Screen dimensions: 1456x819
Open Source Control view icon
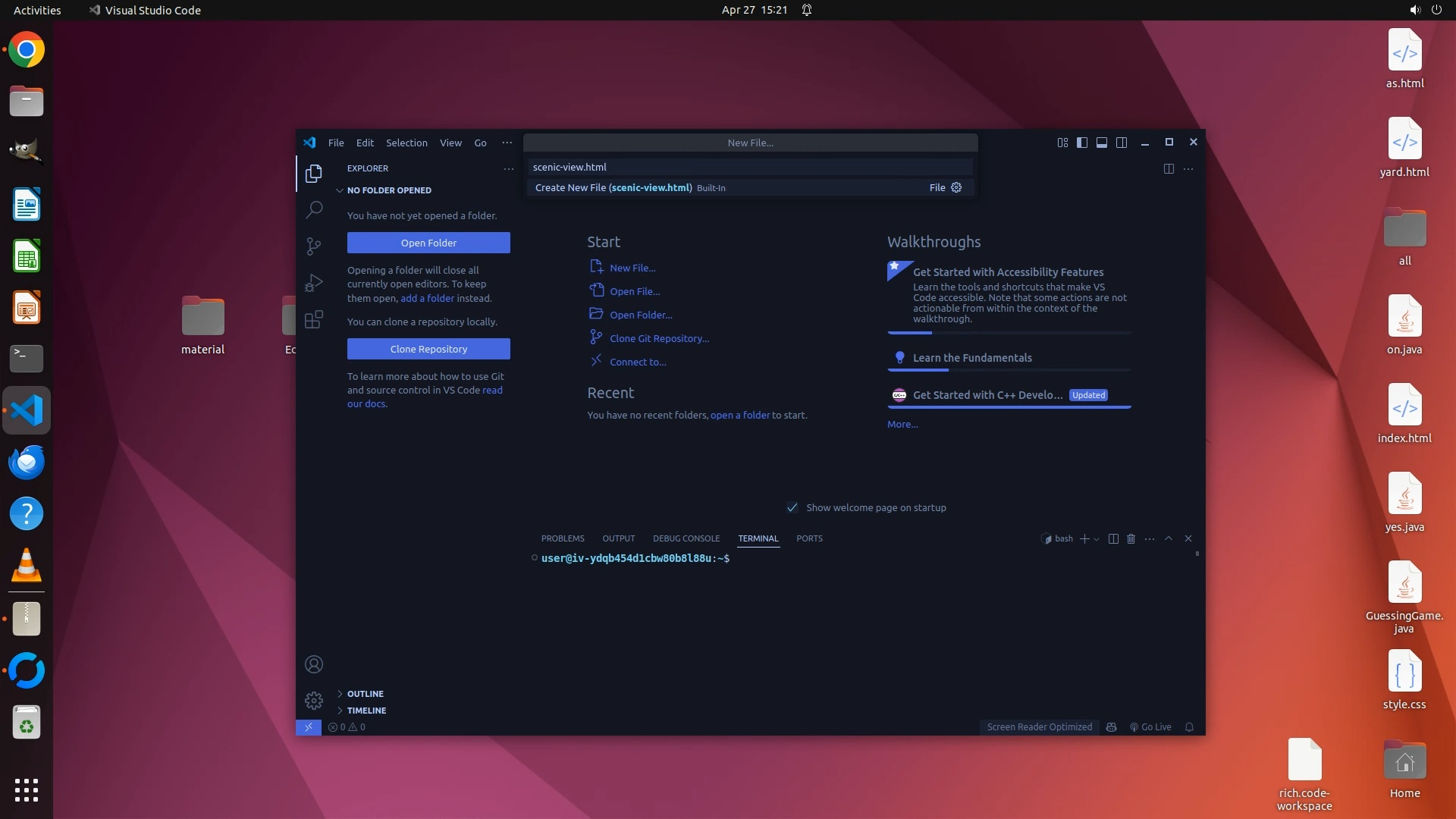(x=314, y=246)
